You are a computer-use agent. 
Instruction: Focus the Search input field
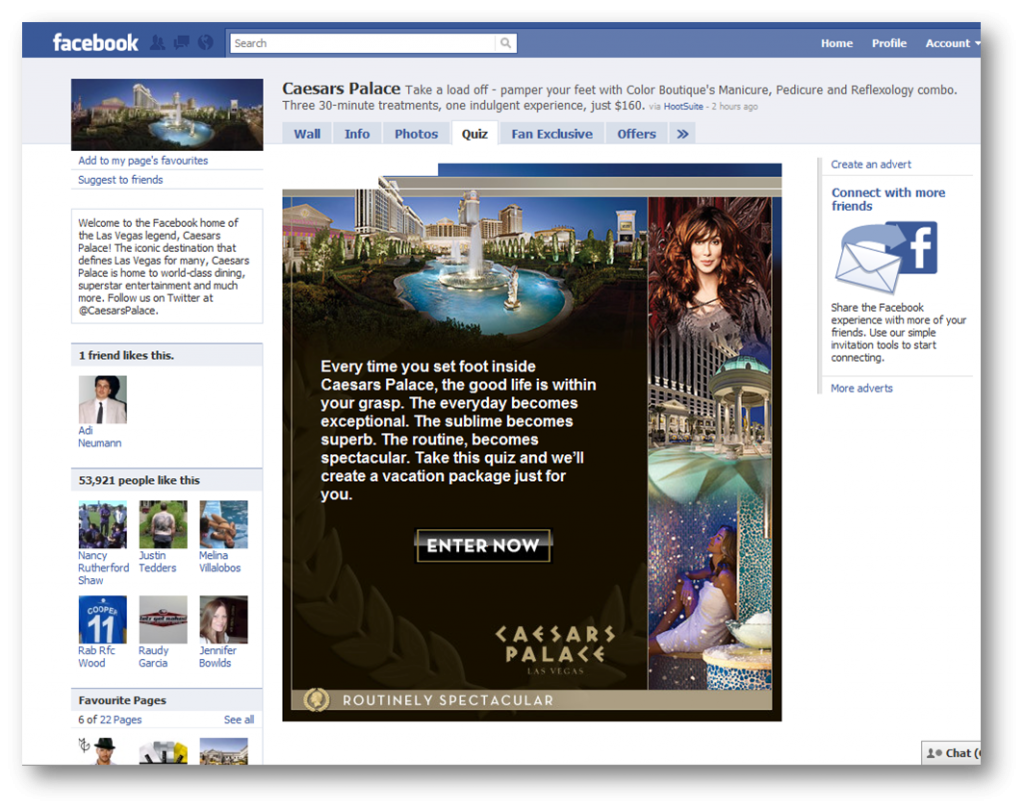(x=362, y=43)
